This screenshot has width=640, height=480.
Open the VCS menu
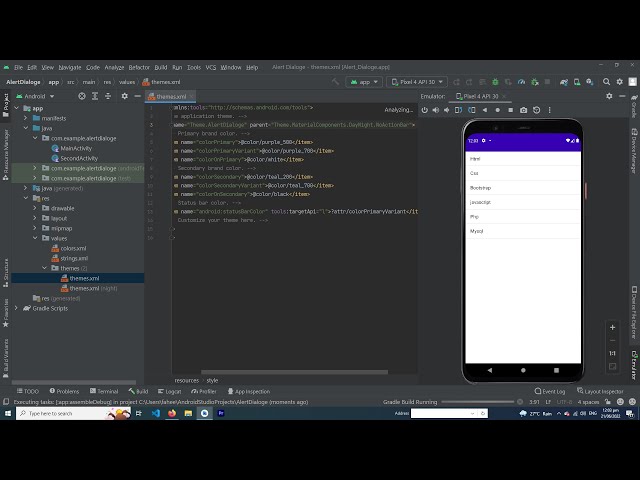tap(211, 67)
